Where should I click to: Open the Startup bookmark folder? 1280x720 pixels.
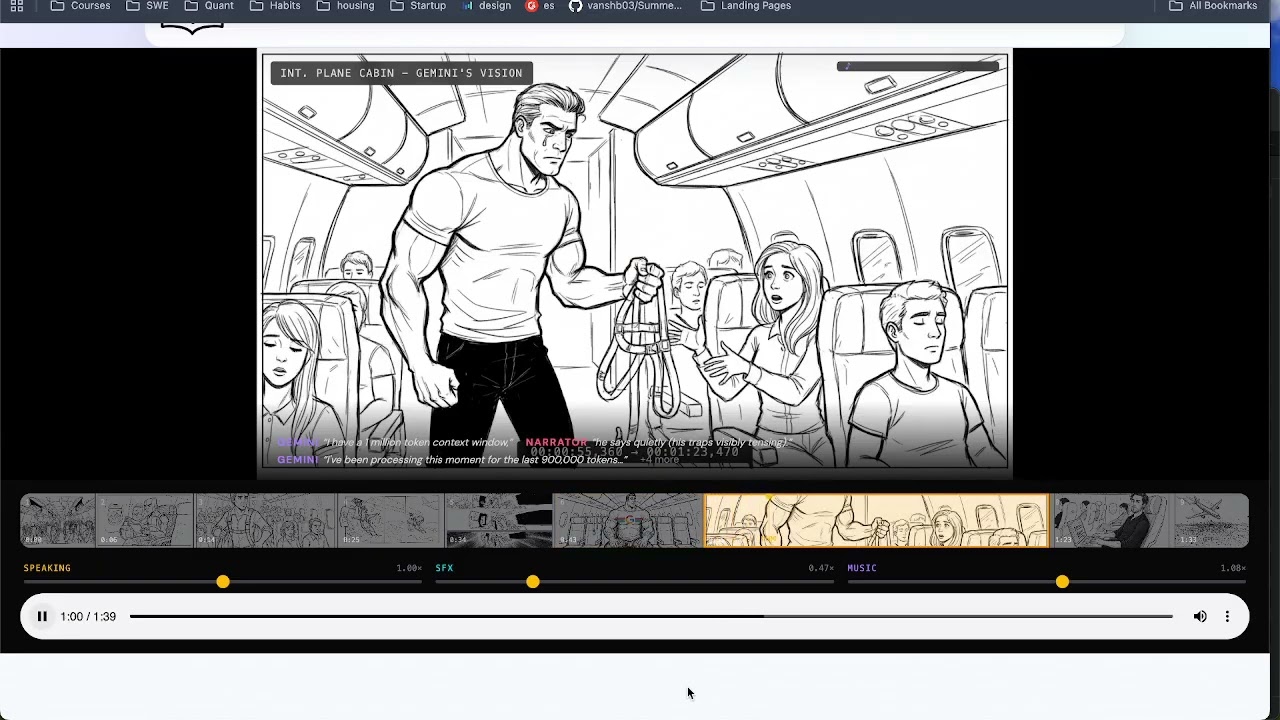[418, 6]
